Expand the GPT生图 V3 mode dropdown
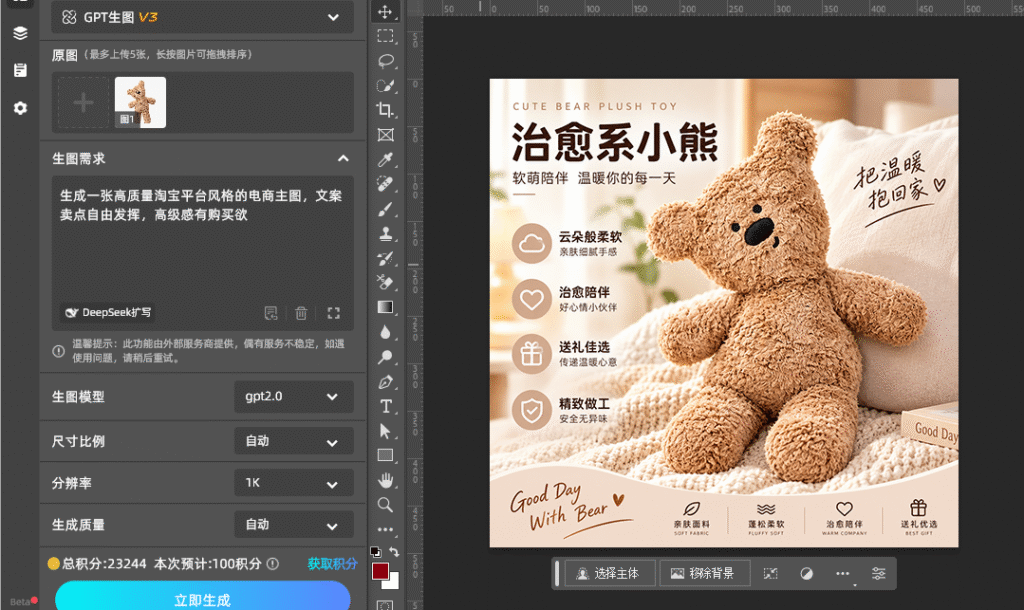The image size is (1024, 610). [202, 17]
